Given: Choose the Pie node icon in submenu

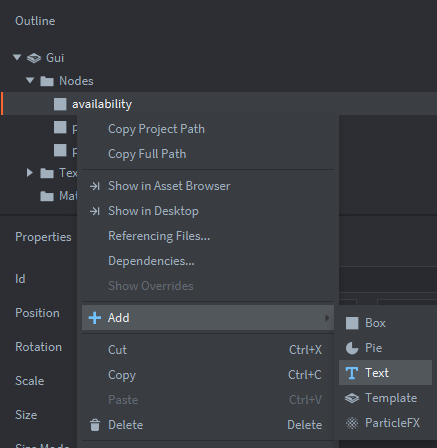Looking at the screenshot, I should pyautogui.click(x=352, y=348).
